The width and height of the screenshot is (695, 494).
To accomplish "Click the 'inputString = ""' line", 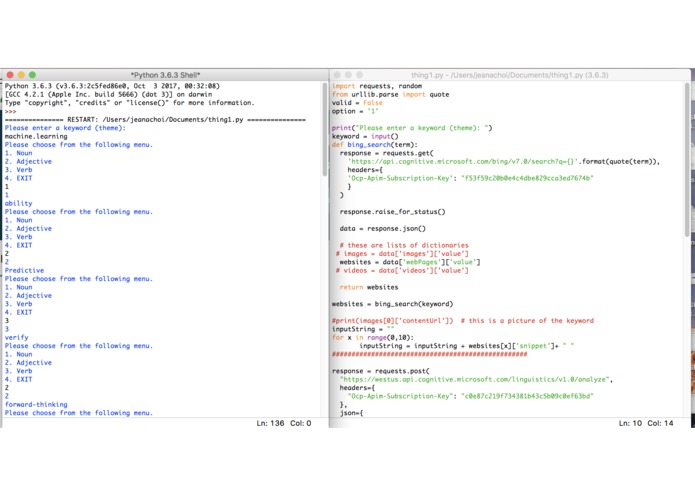I will [x=363, y=329].
